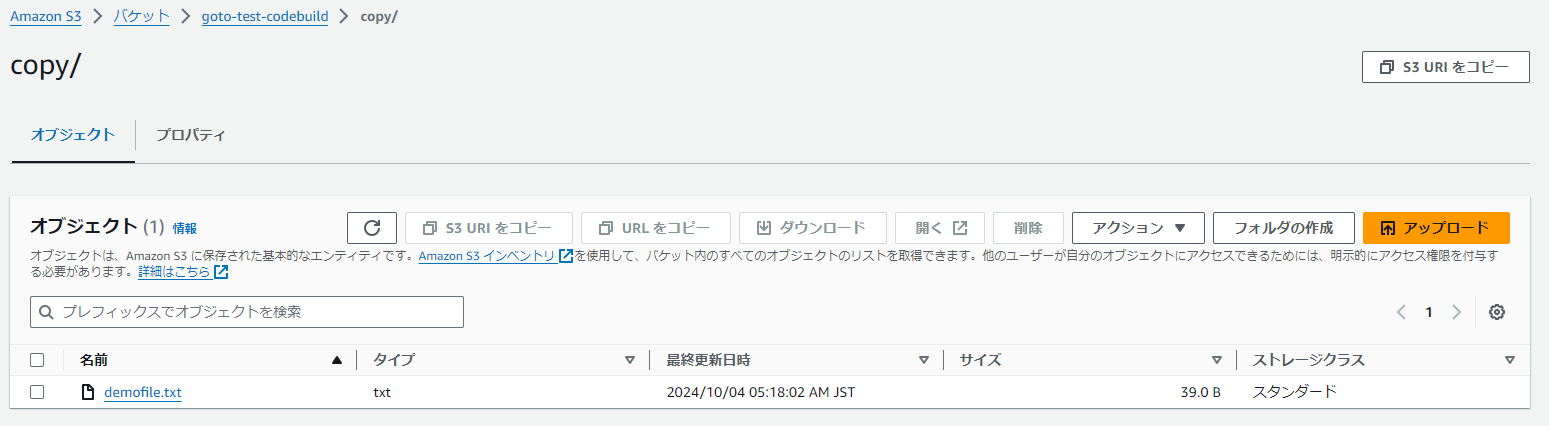Sort by サイズ column arrow
Screen dimensions: 1549x426
click(x=1217, y=360)
